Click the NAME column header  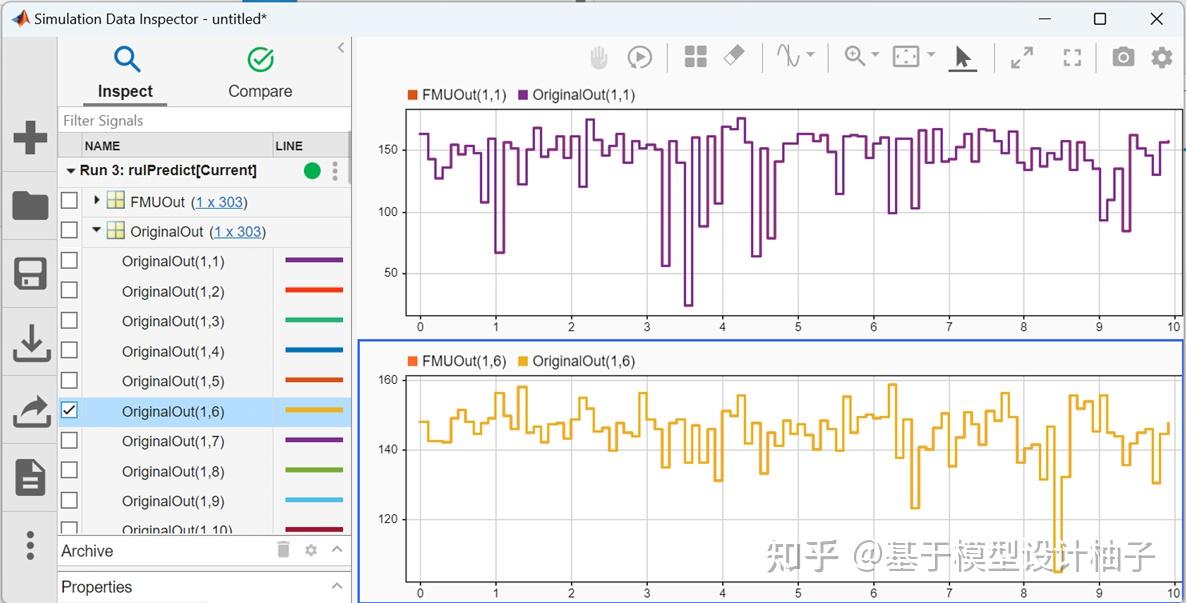click(177, 145)
